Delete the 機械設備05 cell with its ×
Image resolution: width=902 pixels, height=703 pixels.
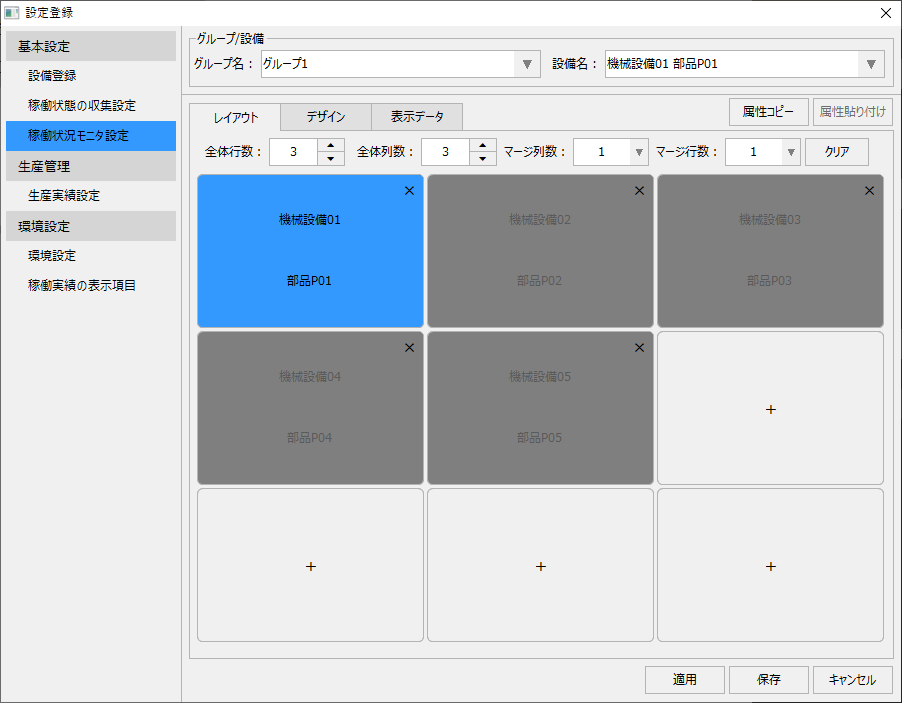(x=639, y=347)
